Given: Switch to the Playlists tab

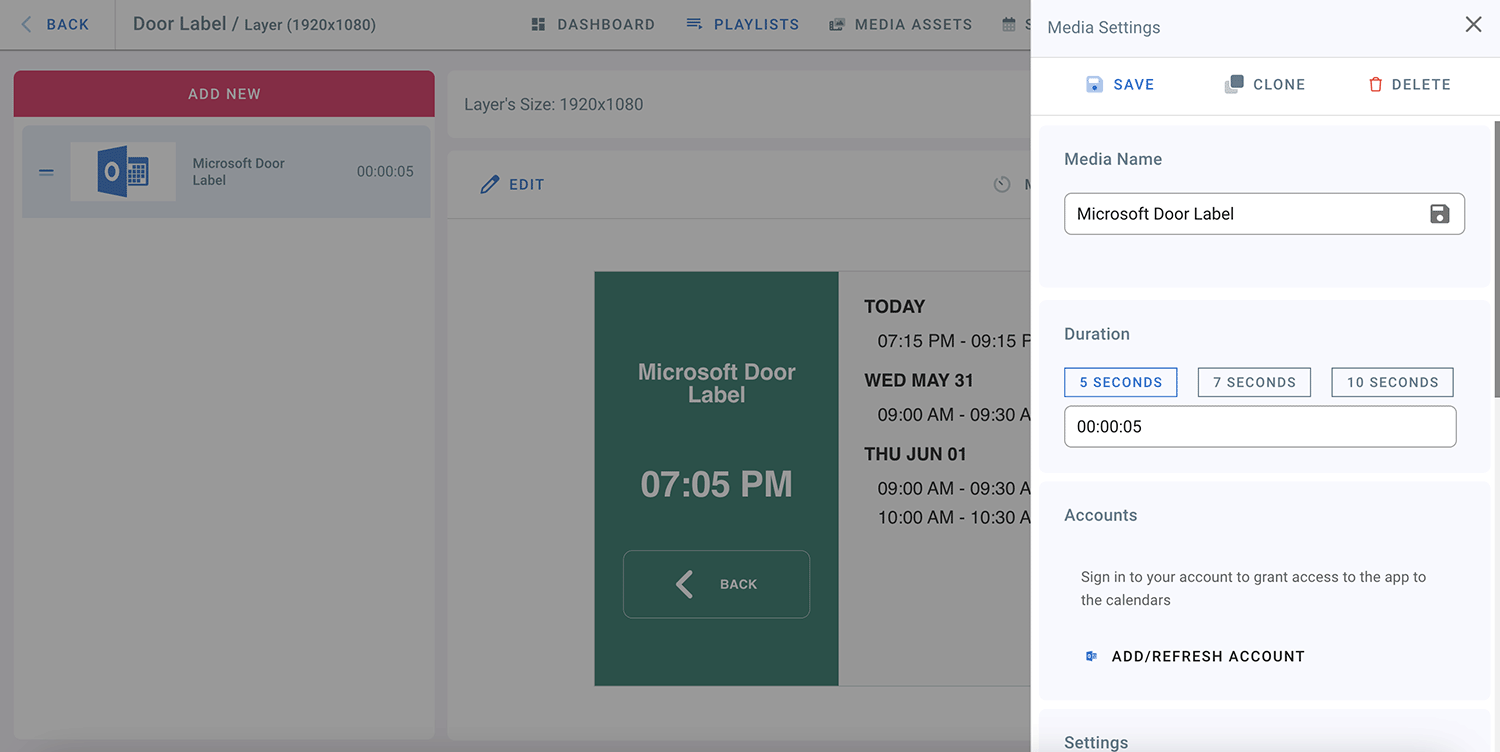Looking at the screenshot, I should [742, 24].
